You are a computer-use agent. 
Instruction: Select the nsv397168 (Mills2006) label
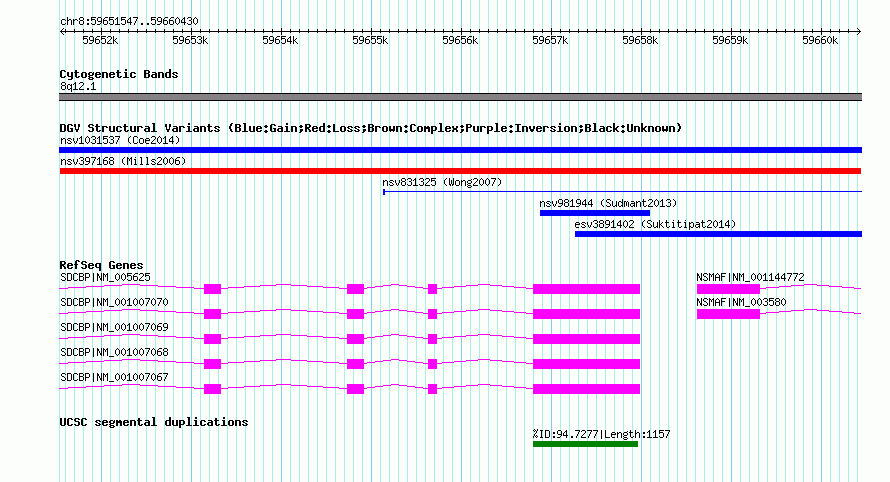pos(123,161)
